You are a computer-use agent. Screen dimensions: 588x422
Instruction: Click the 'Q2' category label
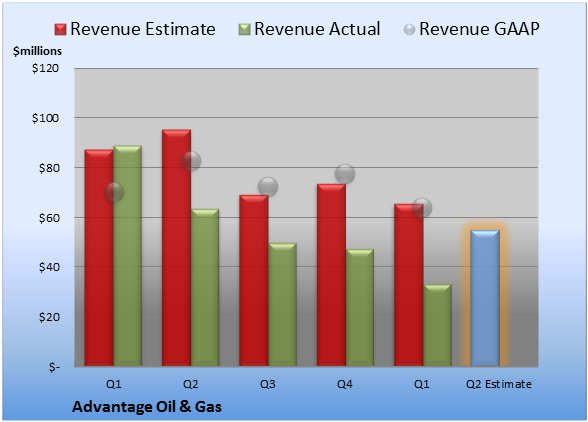[190, 384]
